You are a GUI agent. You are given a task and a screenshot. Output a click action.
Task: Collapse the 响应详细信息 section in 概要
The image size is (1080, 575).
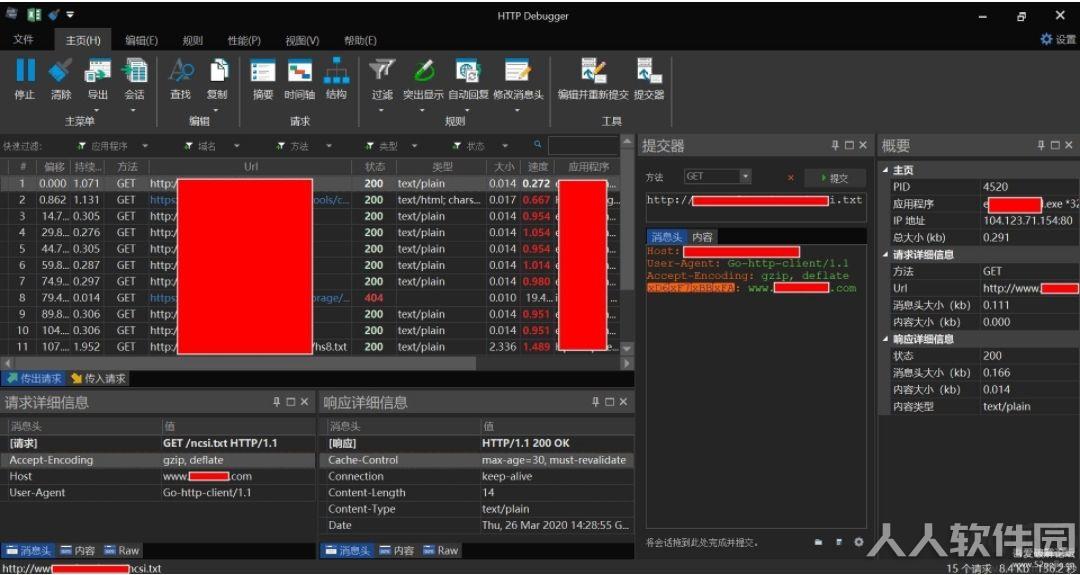click(x=886, y=339)
